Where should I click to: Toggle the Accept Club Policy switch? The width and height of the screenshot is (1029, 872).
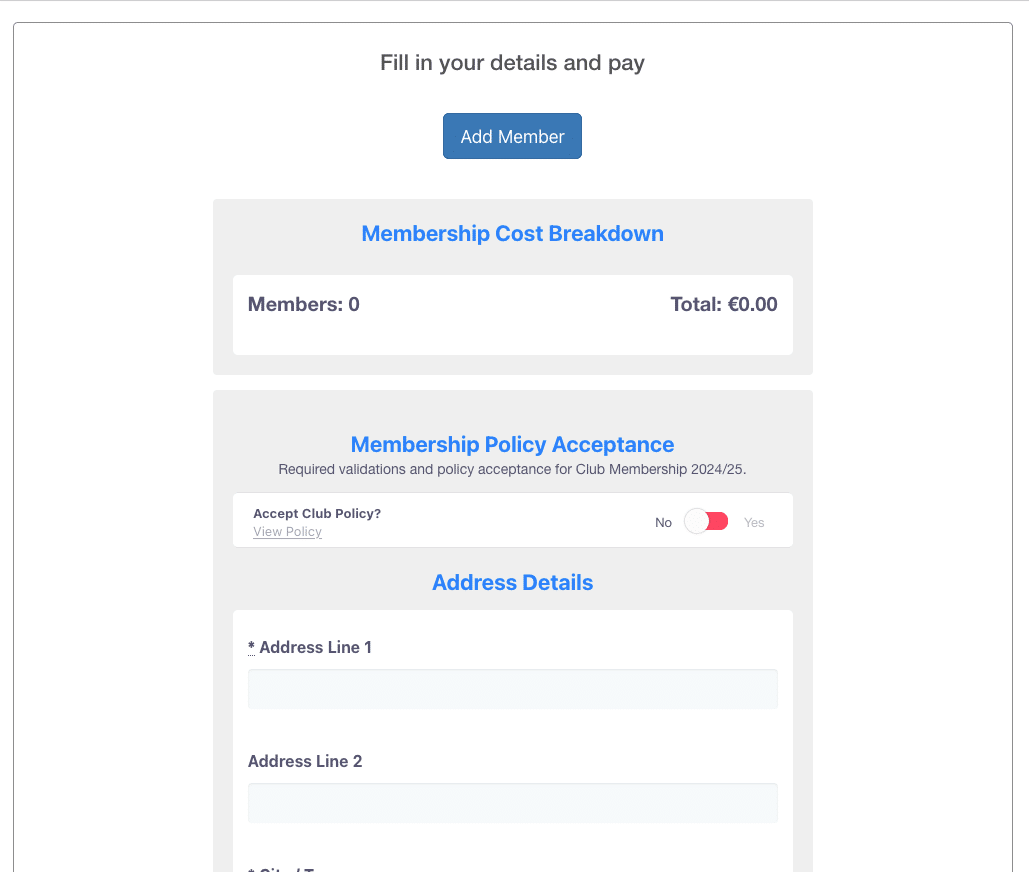(706, 522)
